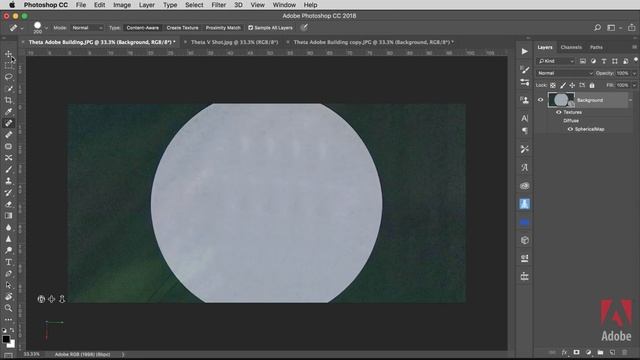The width and height of the screenshot is (640, 360).
Task: Toggle the layer filter on/off switch
Action: [636, 60]
